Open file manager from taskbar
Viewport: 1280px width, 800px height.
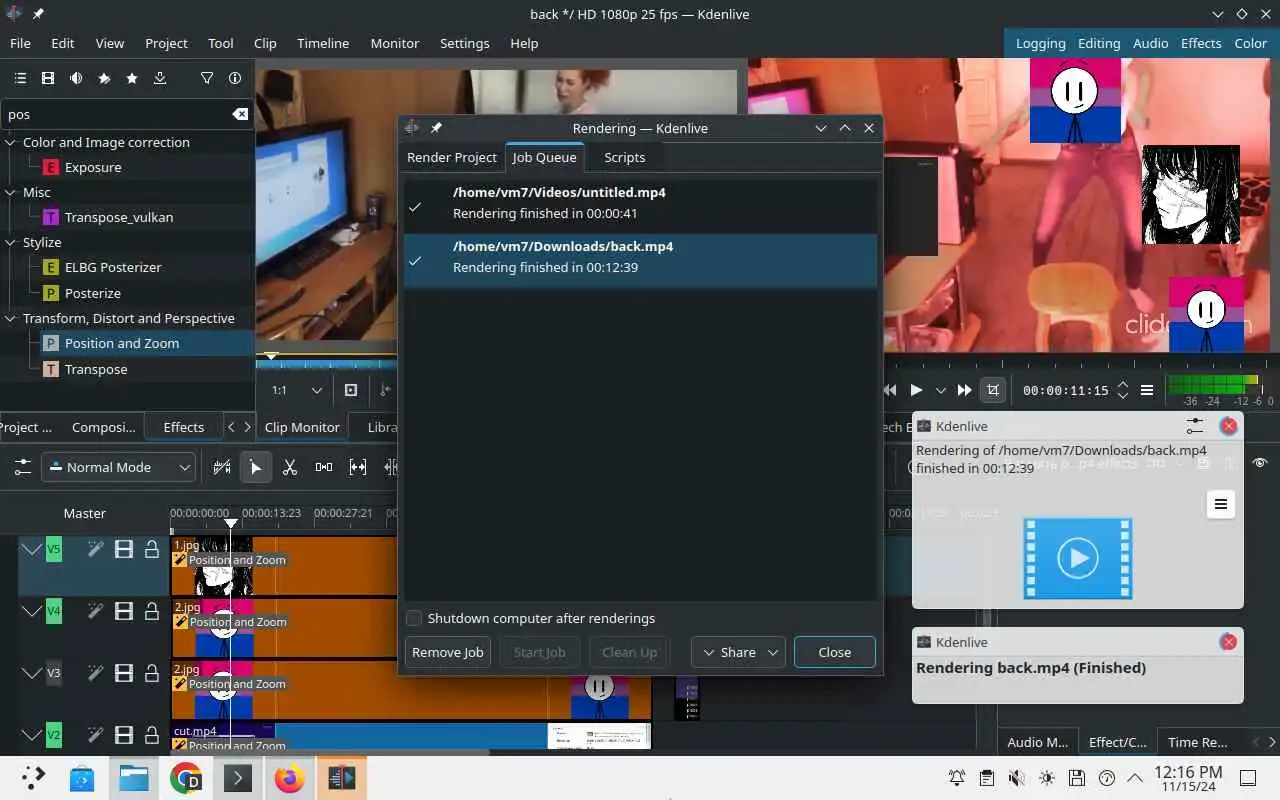(133, 778)
